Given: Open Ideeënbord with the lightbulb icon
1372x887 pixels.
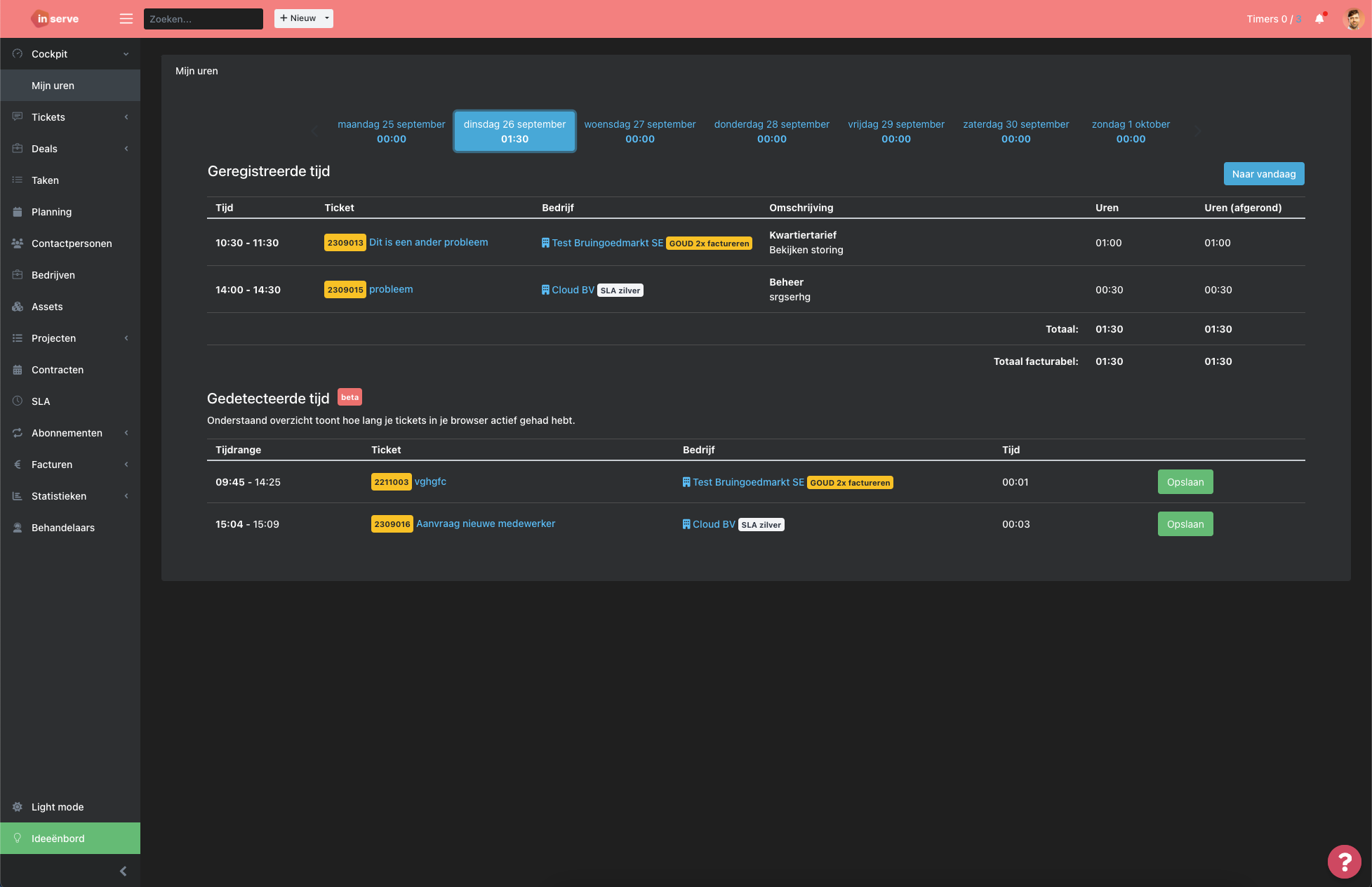Looking at the screenshot, I should click(x=58, y=839).
